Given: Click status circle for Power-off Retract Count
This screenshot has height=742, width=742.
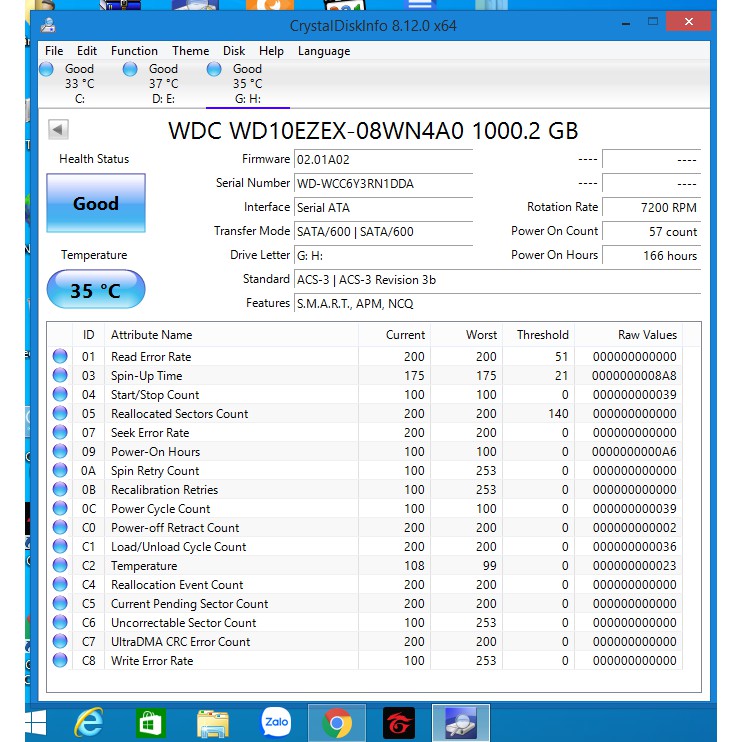Looking at the screenshot, I should pyautogui.click(x=60, y=527).
